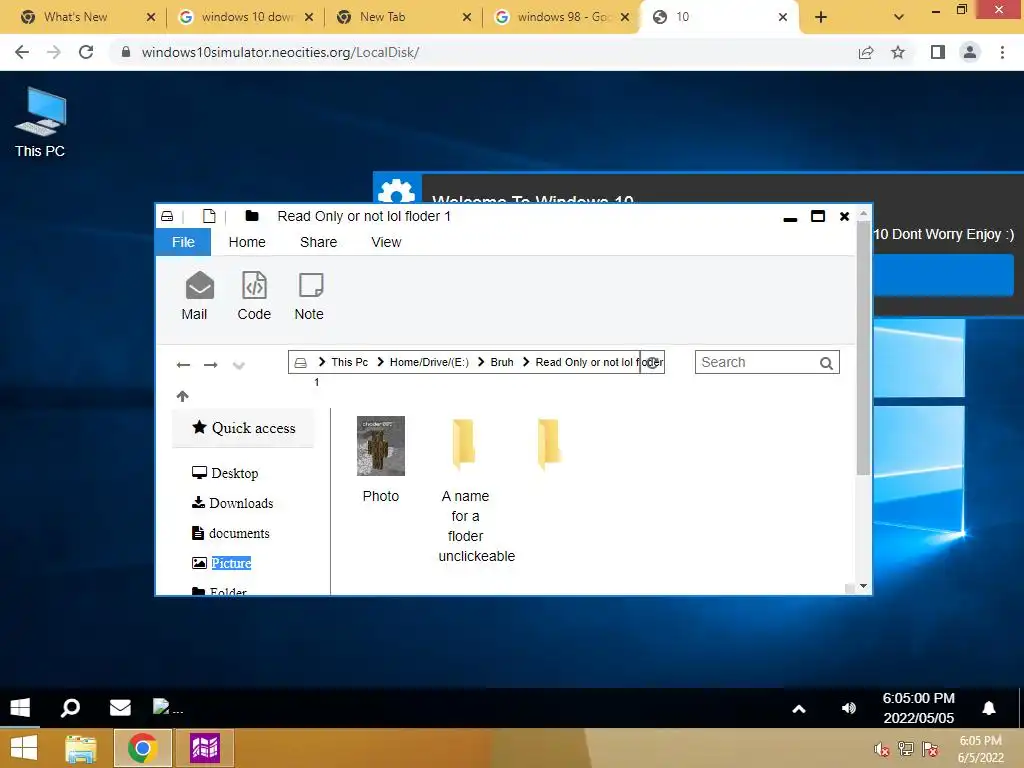Show hidden icons in the simulated tray
Image resolution: width=1024 pixels, height=768 pixels.
(799, 709)
